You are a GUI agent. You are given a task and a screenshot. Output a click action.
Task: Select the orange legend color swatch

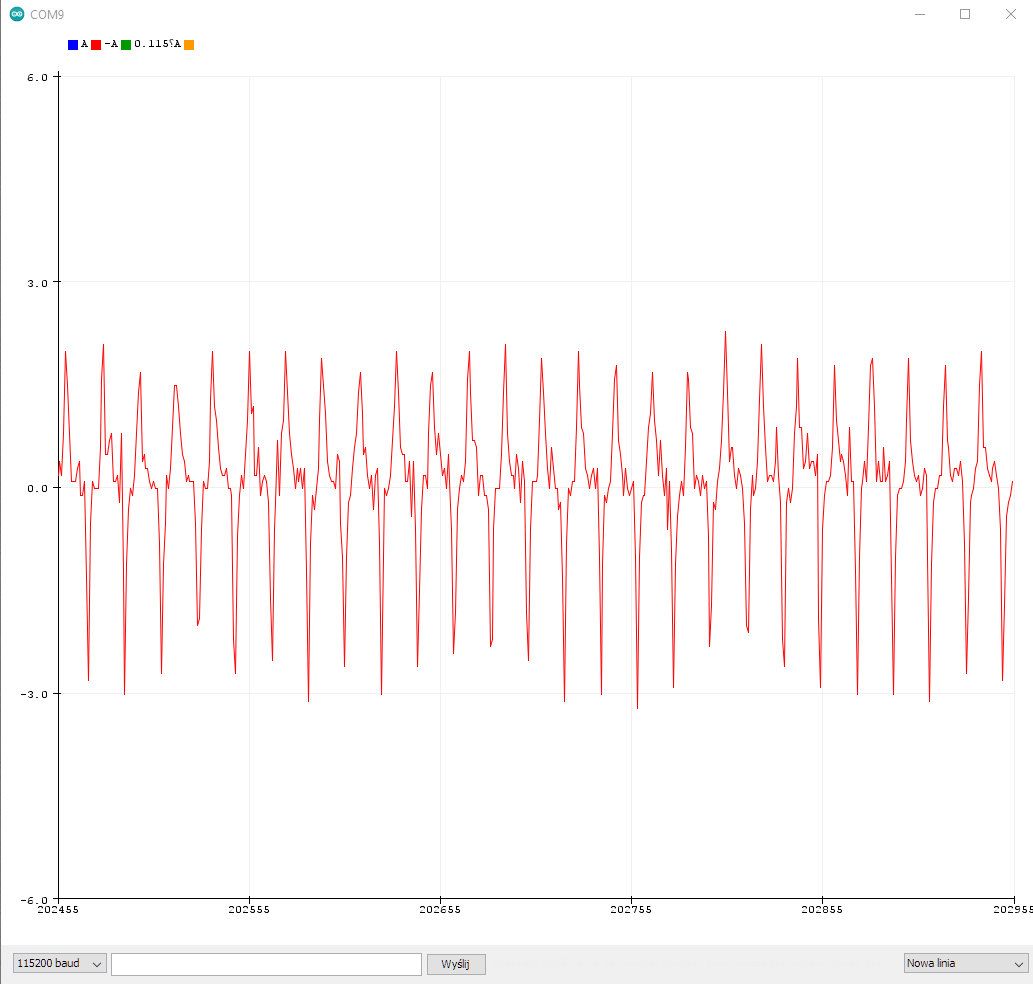tap(189, 45)
